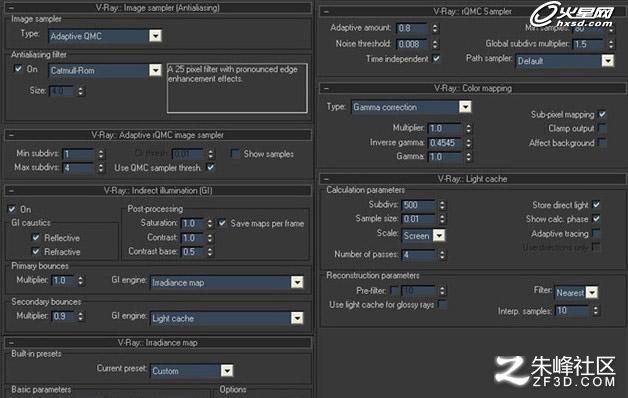Click the Interp. samples value field
The image size is (628, 398).
click(572, 311)
